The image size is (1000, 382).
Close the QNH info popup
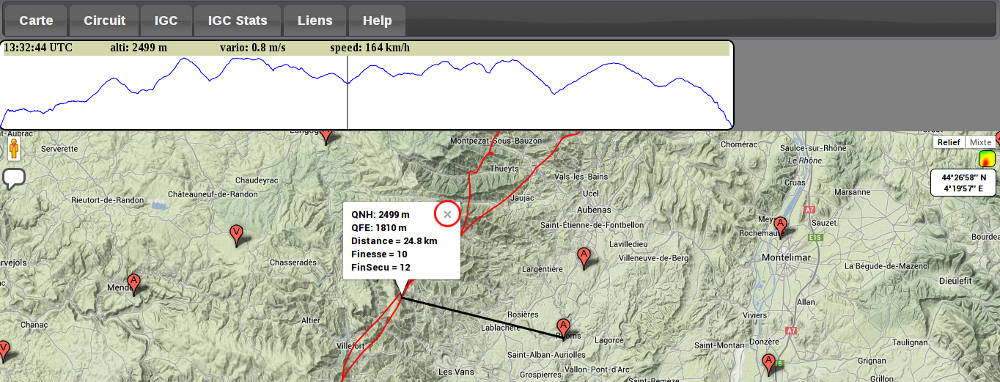pos(447,214)
